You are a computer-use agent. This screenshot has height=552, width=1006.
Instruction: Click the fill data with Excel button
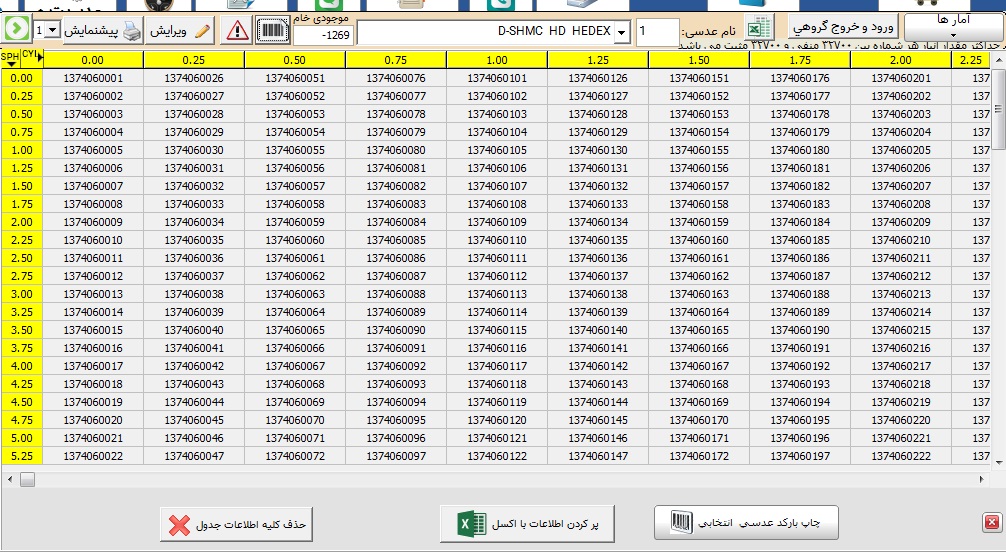tap(527, 524)
